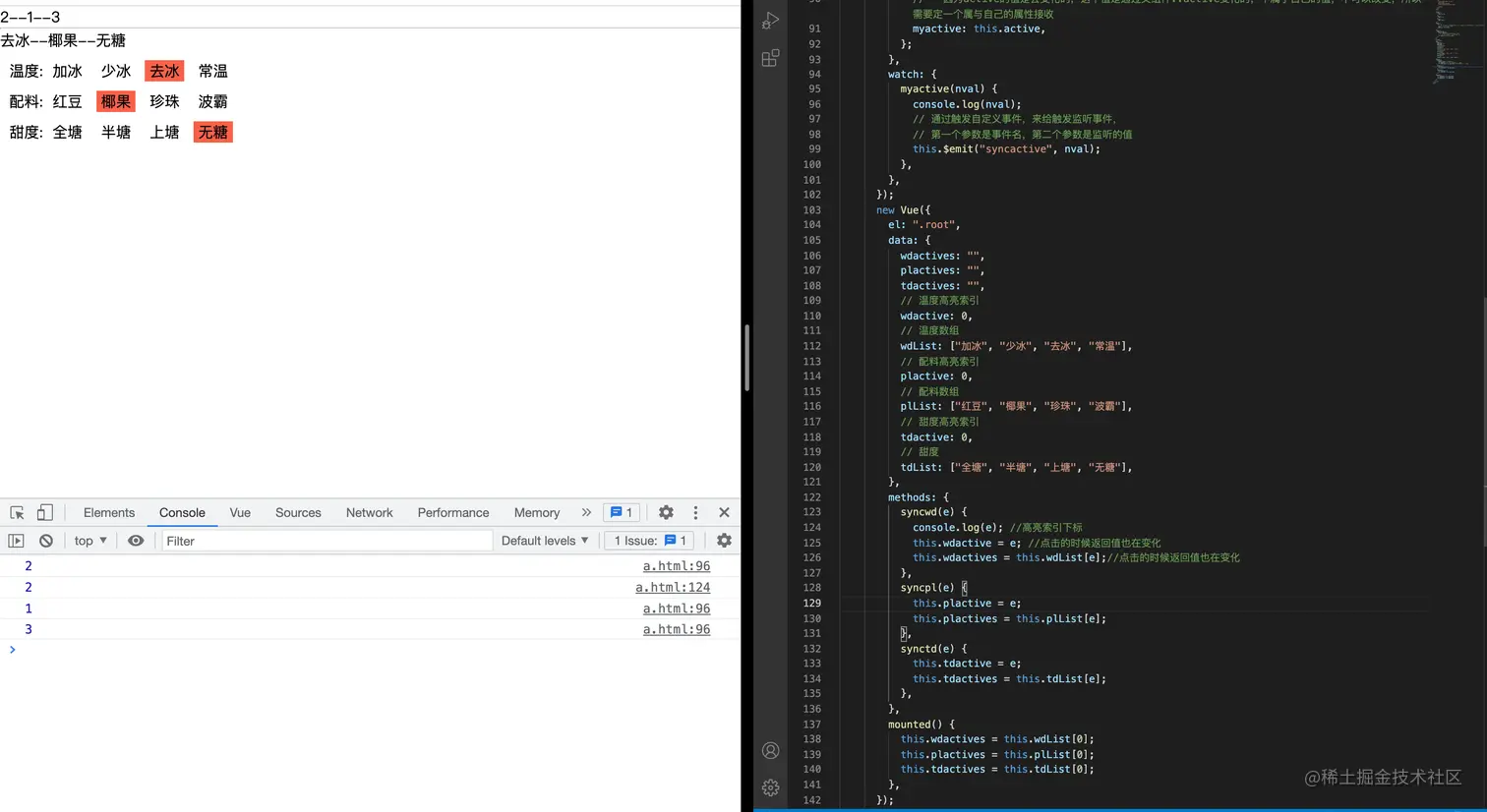The image size is (1487, 812).
Task: Select the 常温 temperature option
Action: tap(212, 71)
